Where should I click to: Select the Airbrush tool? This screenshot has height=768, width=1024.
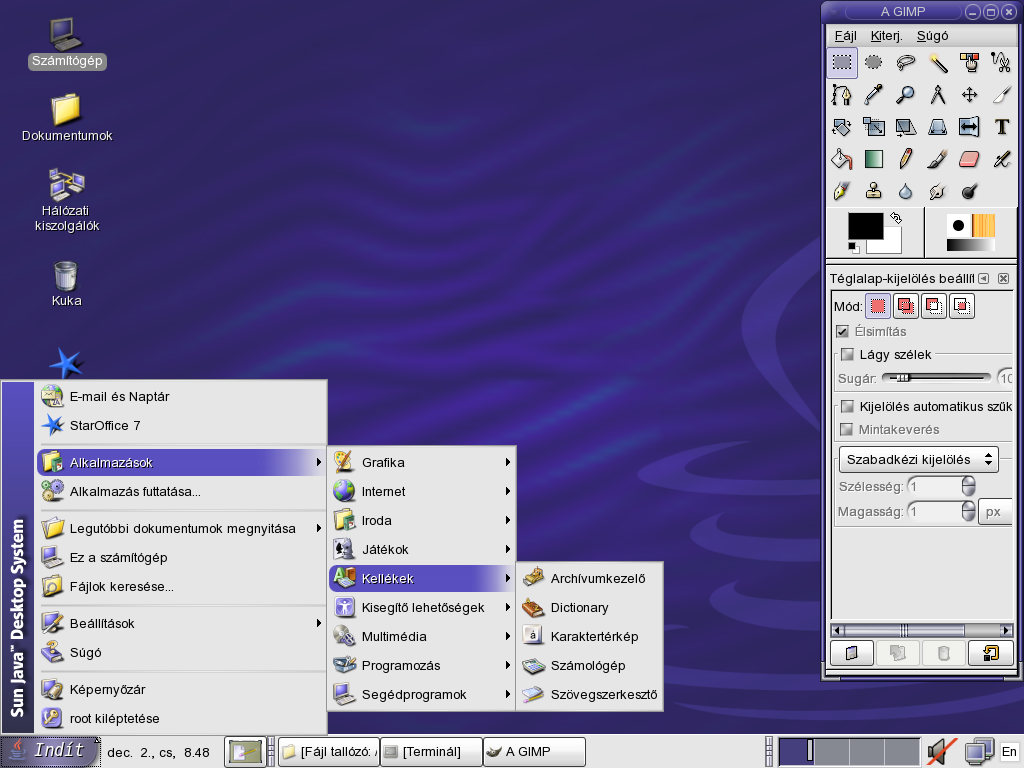click(1002, 159)
